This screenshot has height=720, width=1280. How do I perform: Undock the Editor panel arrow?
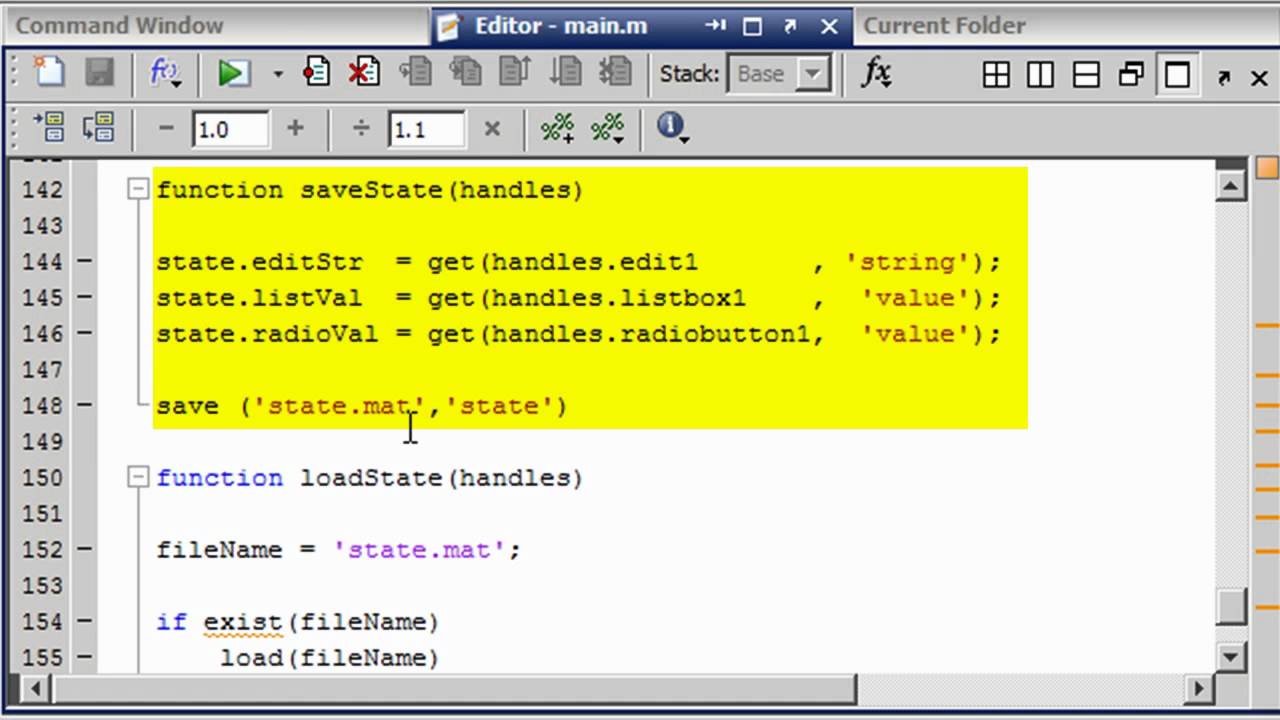click(x=790, y=27)
